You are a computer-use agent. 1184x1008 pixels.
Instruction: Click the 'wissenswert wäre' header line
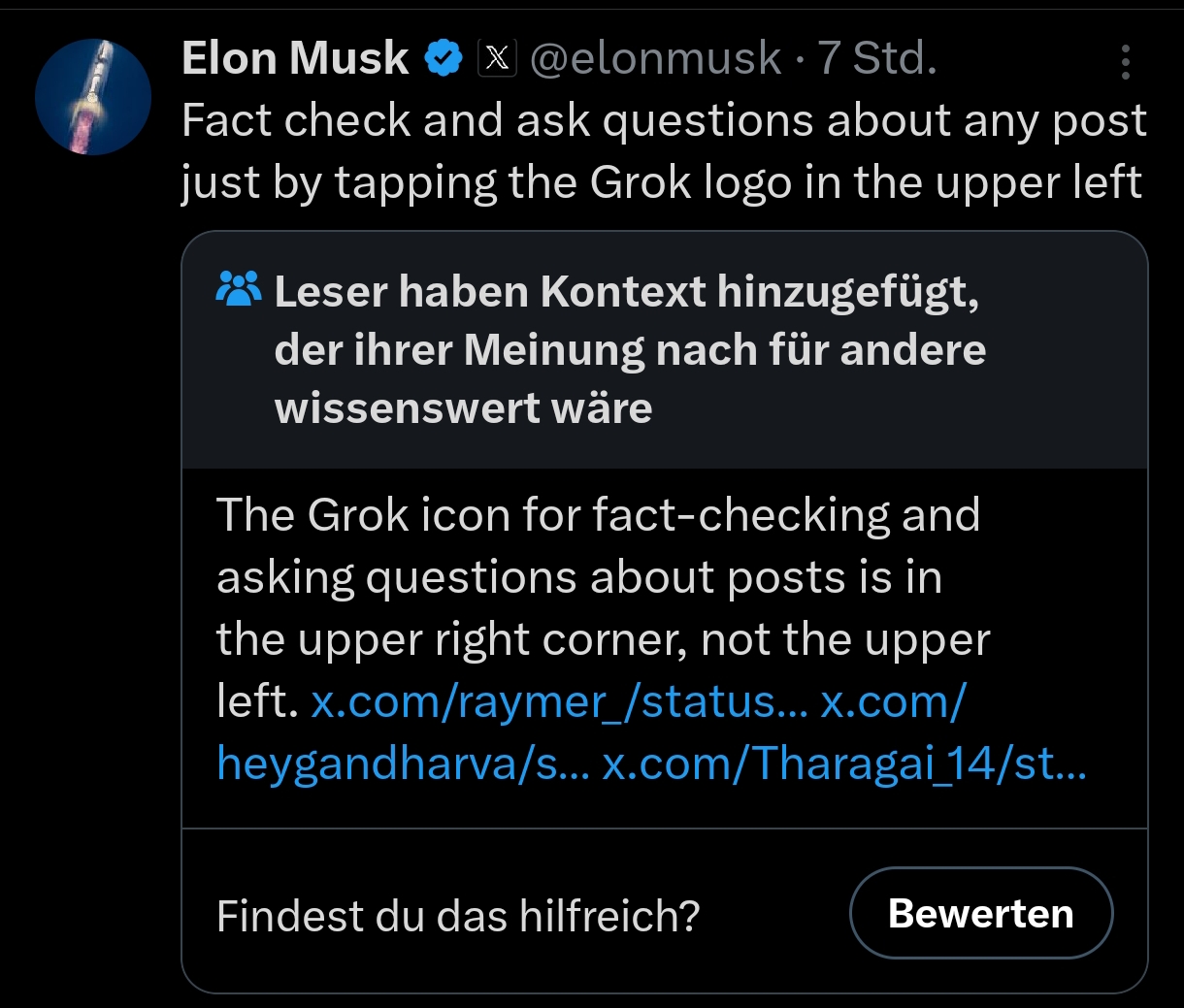coord(463,407)
